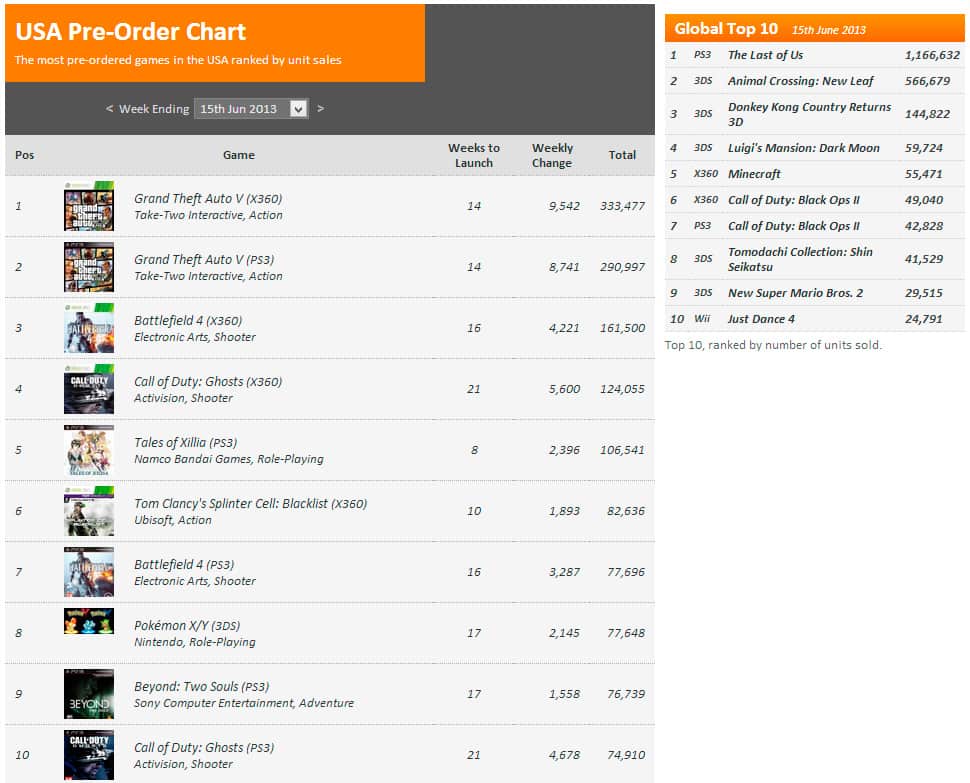This screenshot has height=783, width=970.
Task: Click the Tales of Xillia cover art
Action: (89, 450)
